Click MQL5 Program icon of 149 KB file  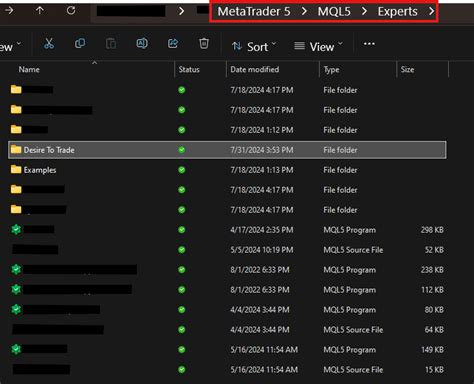16,349
